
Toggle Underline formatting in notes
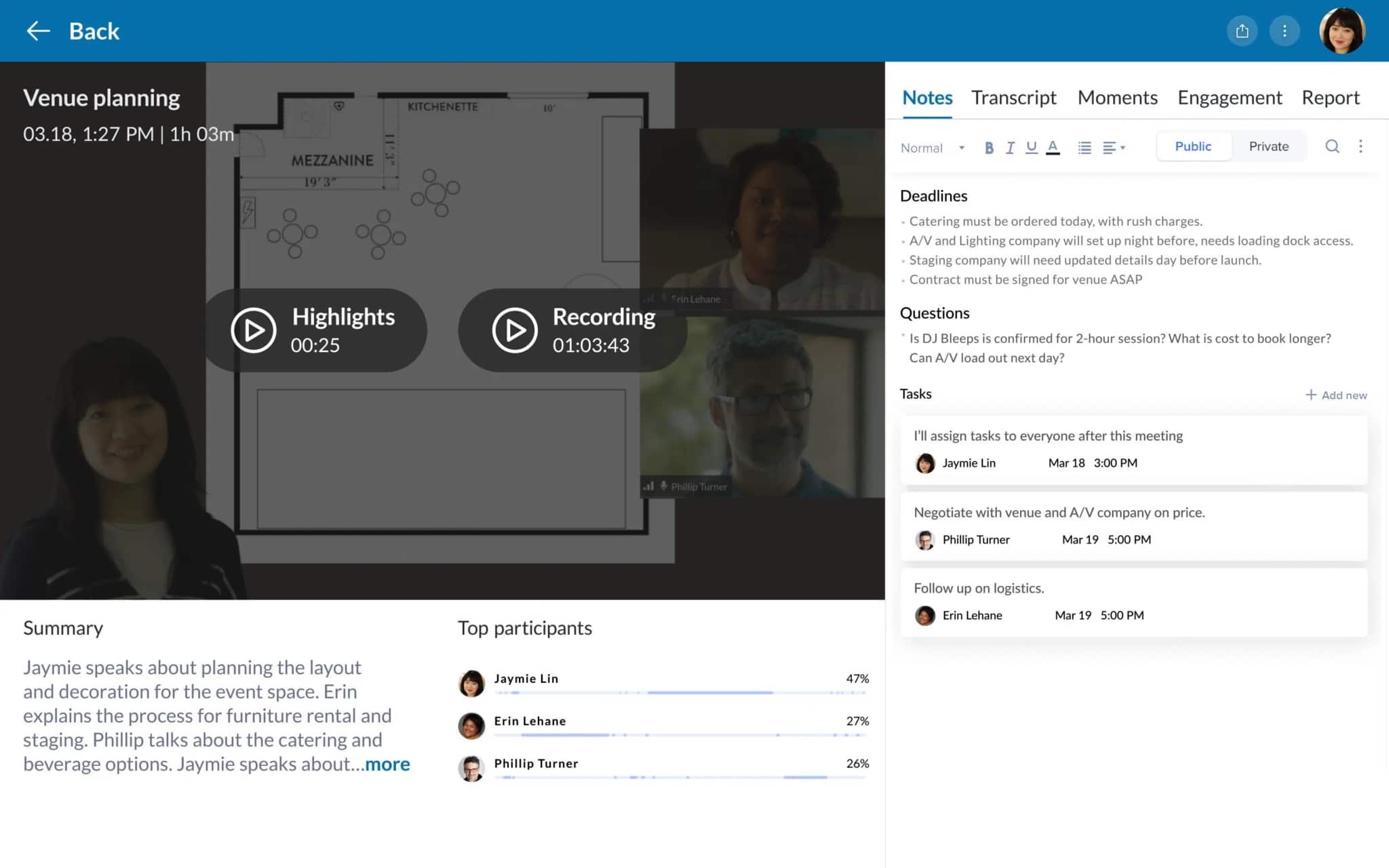click(1031, 147)
